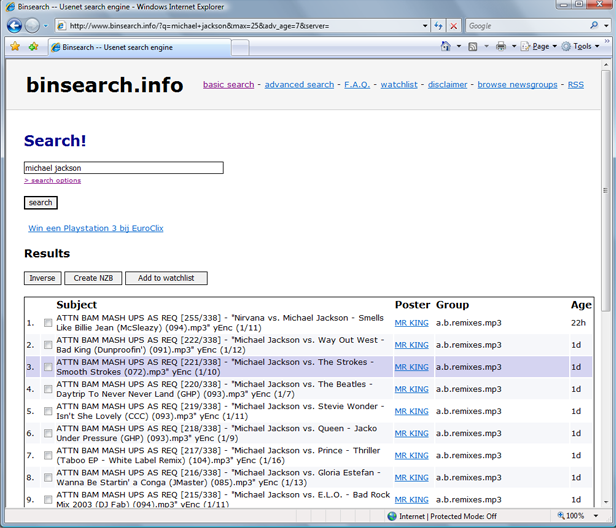Screen dimensions: 616x528
Task: Click the Create NZB button
Action: 93,278
